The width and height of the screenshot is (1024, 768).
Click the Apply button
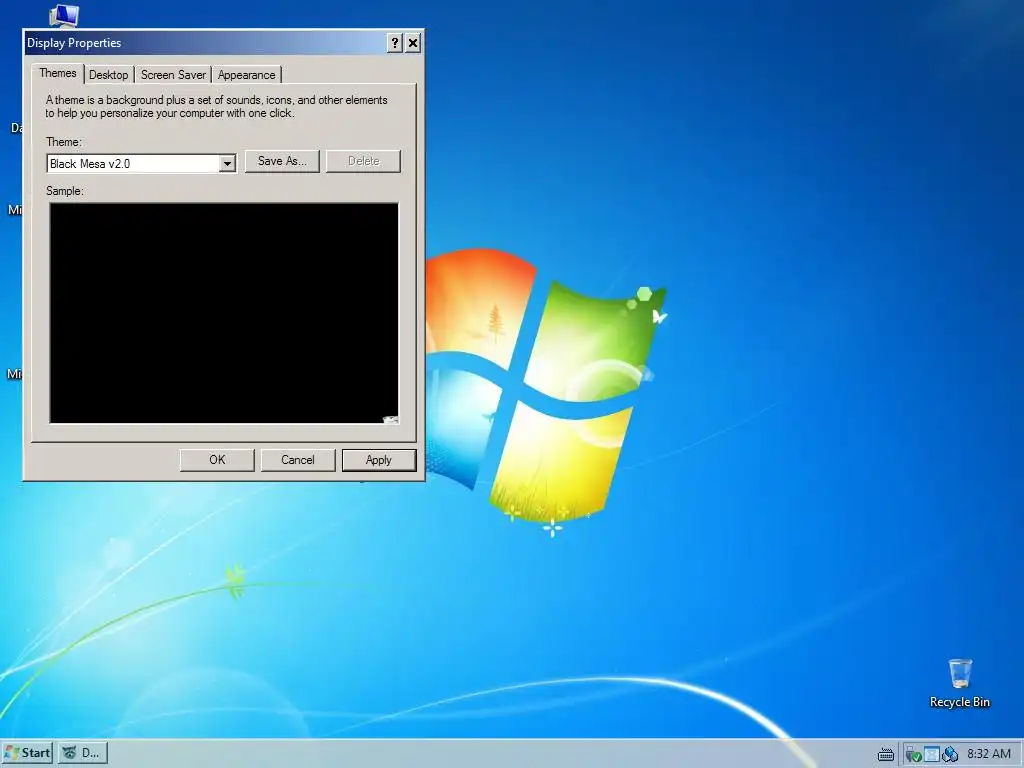pyautogui.click(x=379, y=460)
